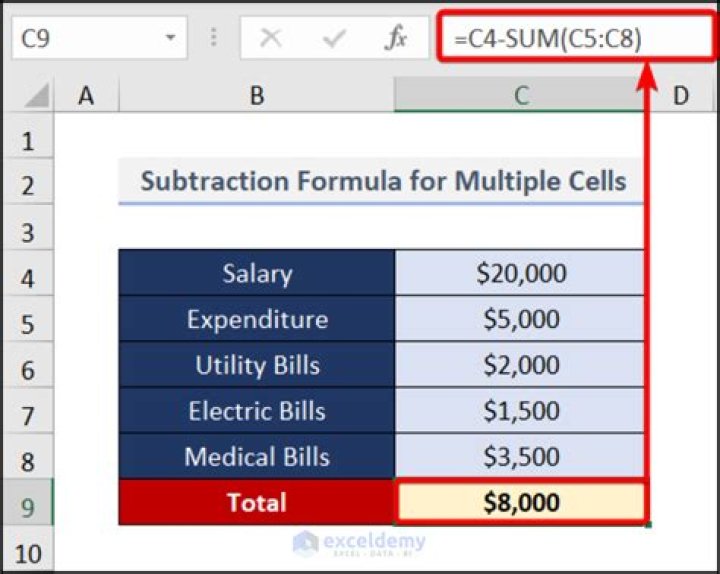Select row 9 header
The width and height of the screenshot is (720, 574).
[28, 502]
